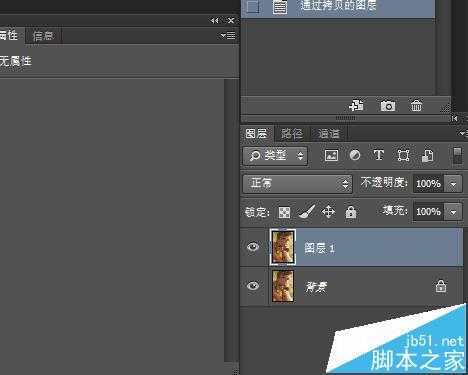Image resolution: width=468 pixels, height=375 pixels.
Task: Open 不透明度 opacity slider arrow
Action: click(453, 184)
